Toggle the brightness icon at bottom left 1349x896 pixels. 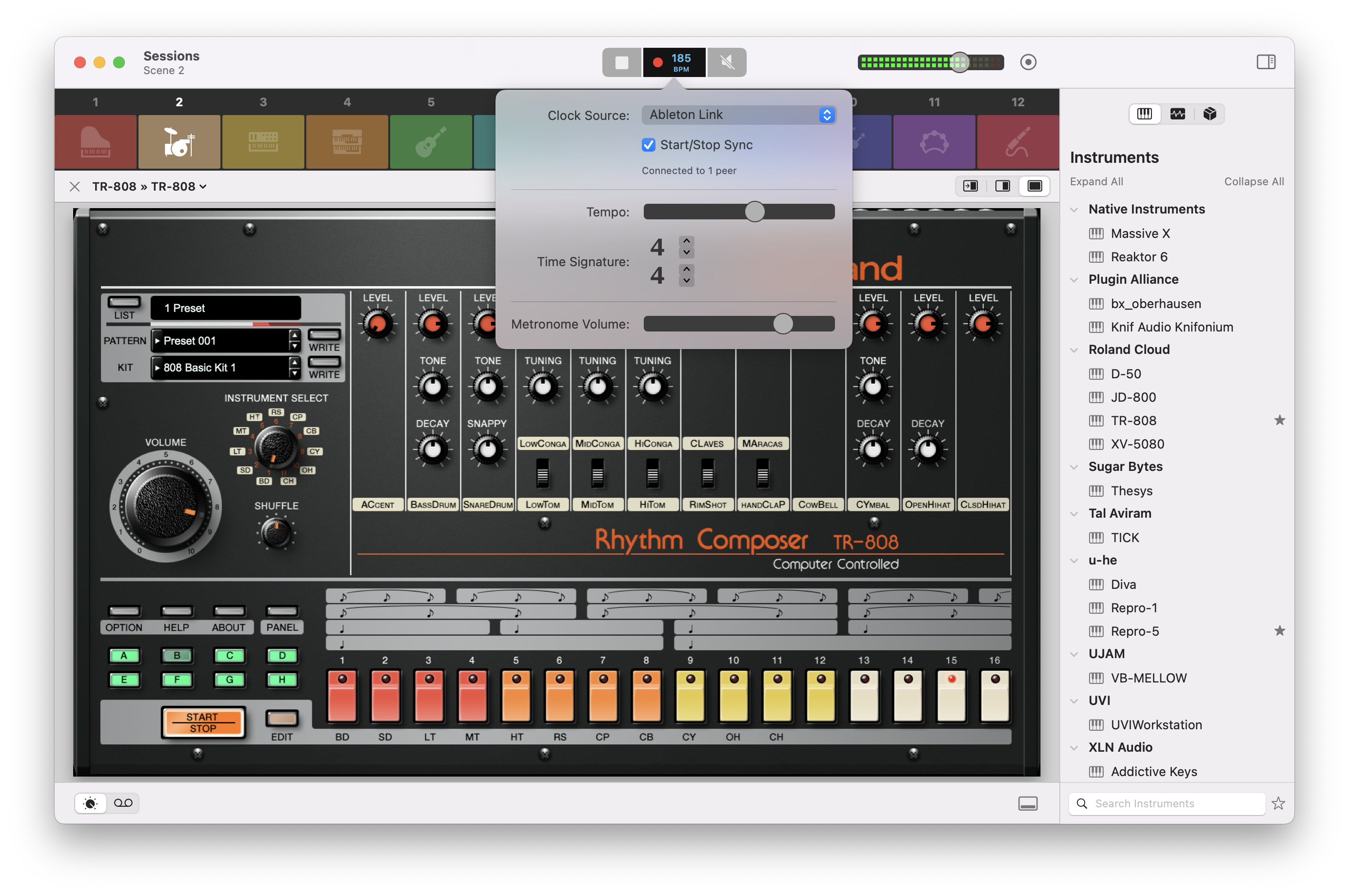[90, 803]
